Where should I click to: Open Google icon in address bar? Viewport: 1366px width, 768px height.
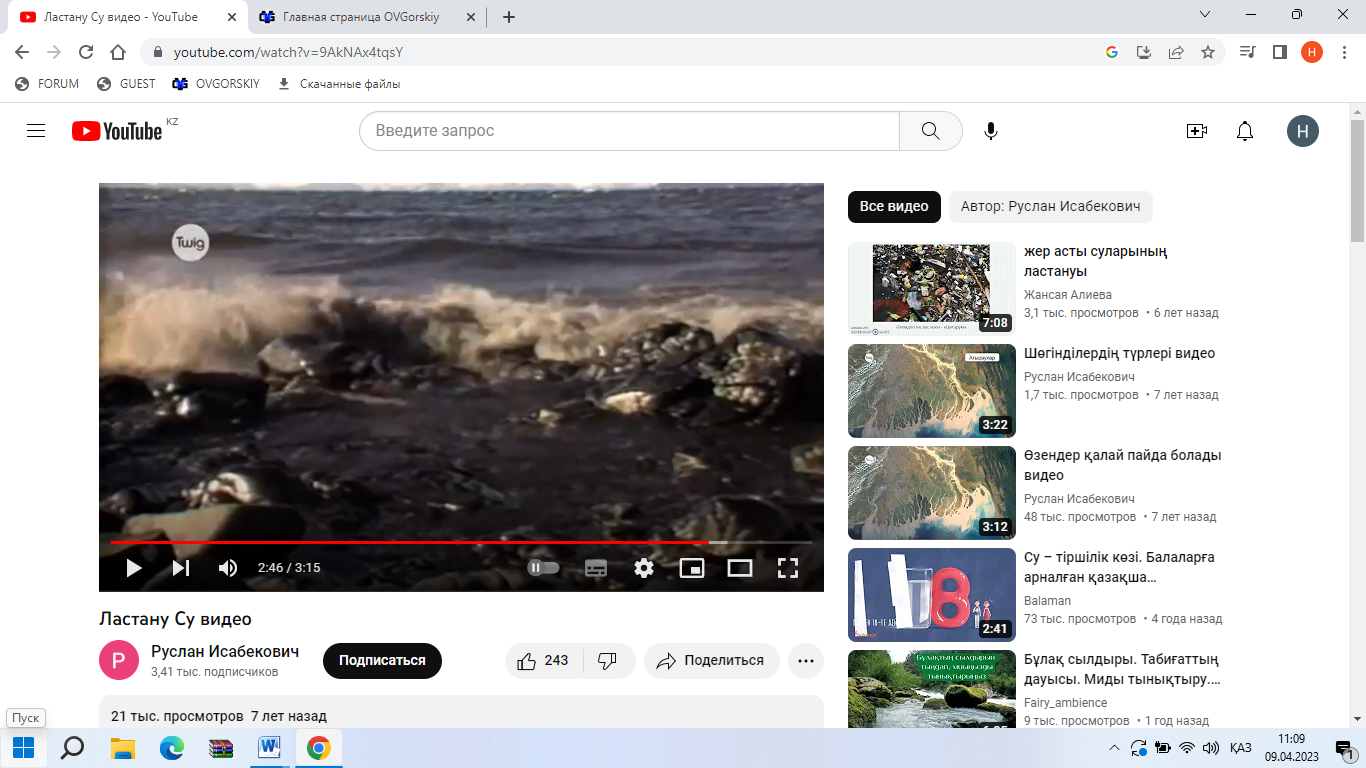1112,52
